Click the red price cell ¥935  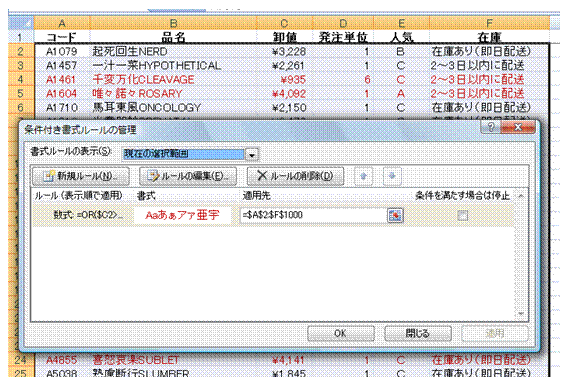[285, 80]
